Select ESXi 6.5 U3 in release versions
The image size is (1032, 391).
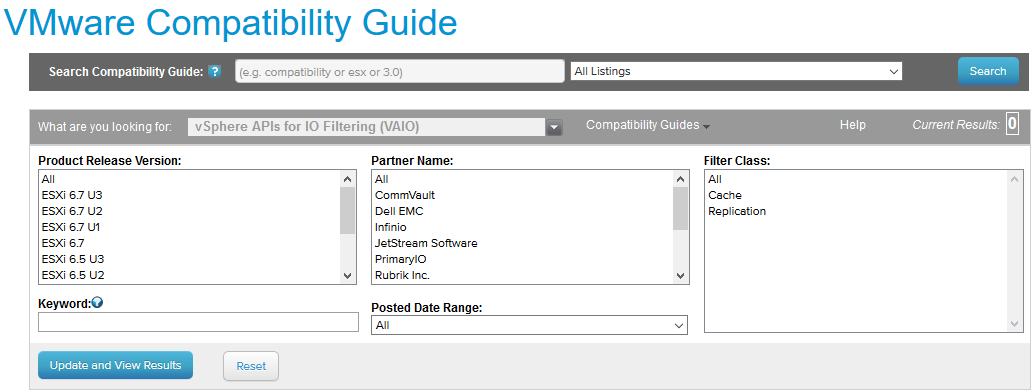tap(189, 259)
